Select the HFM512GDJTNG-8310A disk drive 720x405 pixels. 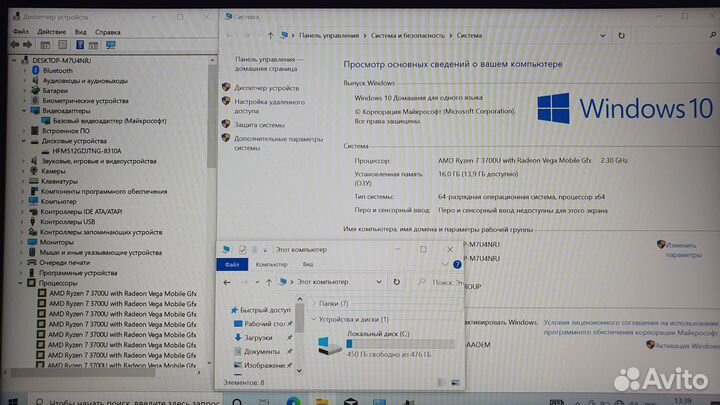click(86, 151)
